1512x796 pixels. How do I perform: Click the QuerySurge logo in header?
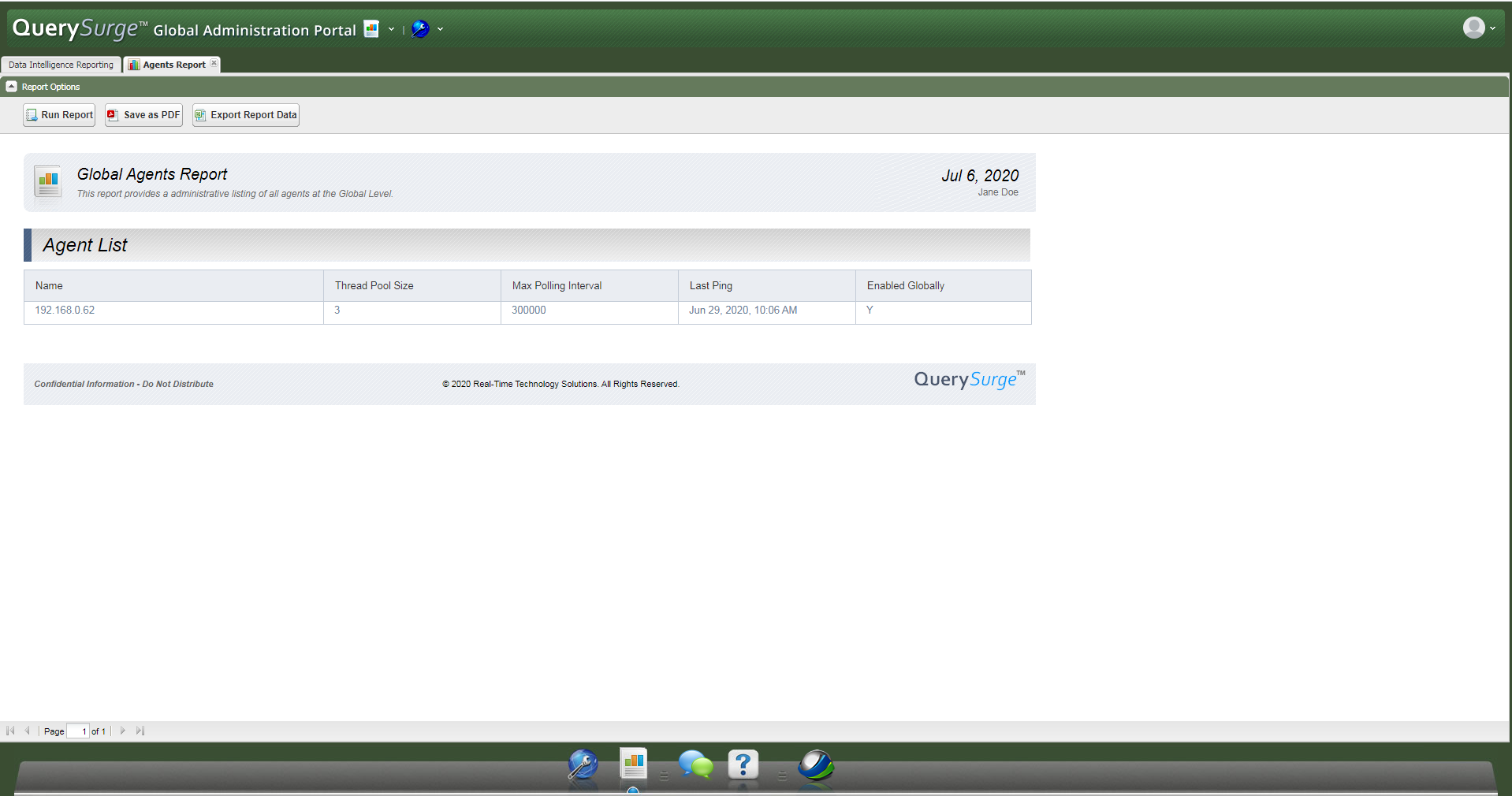click(80, 28)
